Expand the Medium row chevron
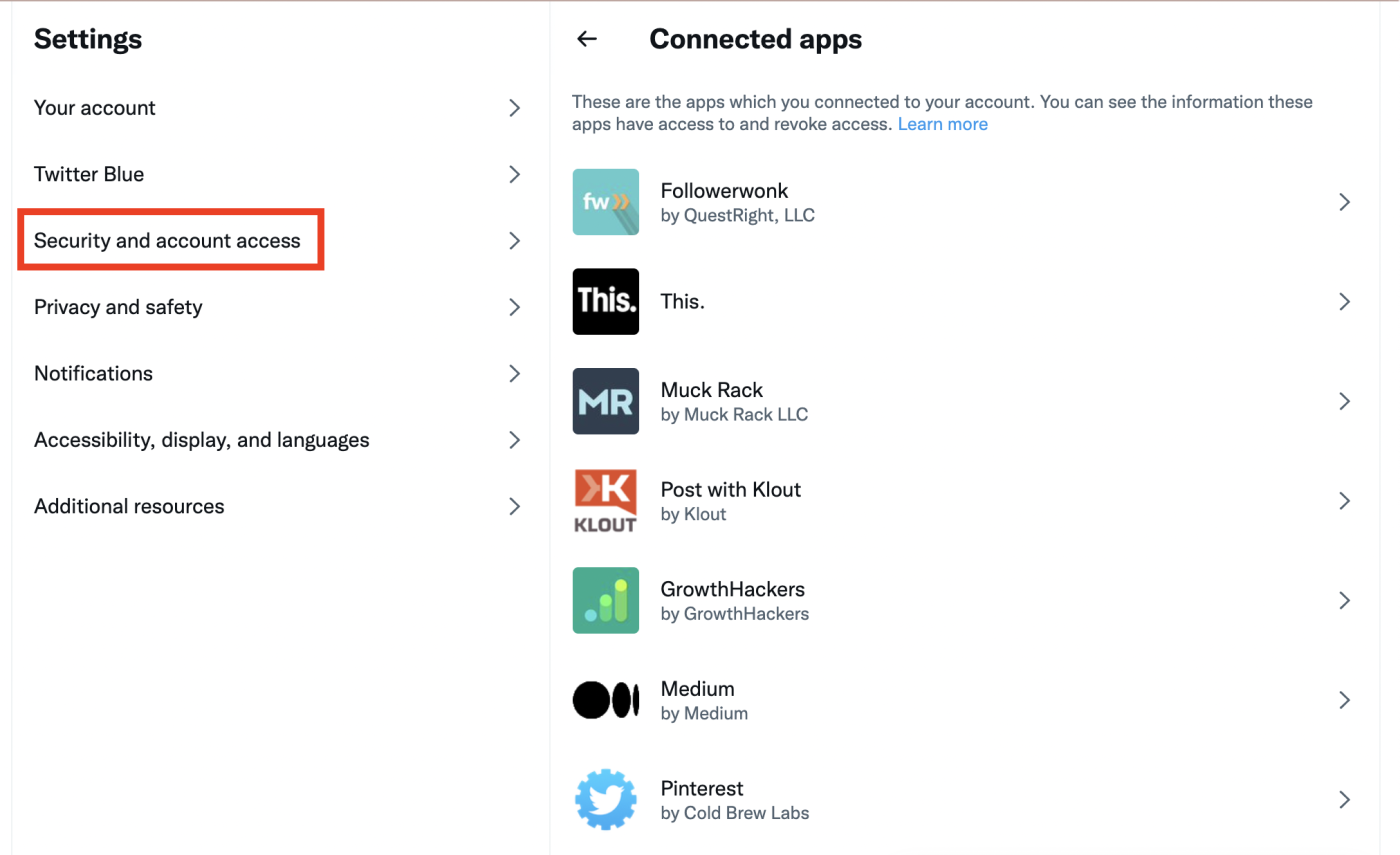 click(1345, 700)
